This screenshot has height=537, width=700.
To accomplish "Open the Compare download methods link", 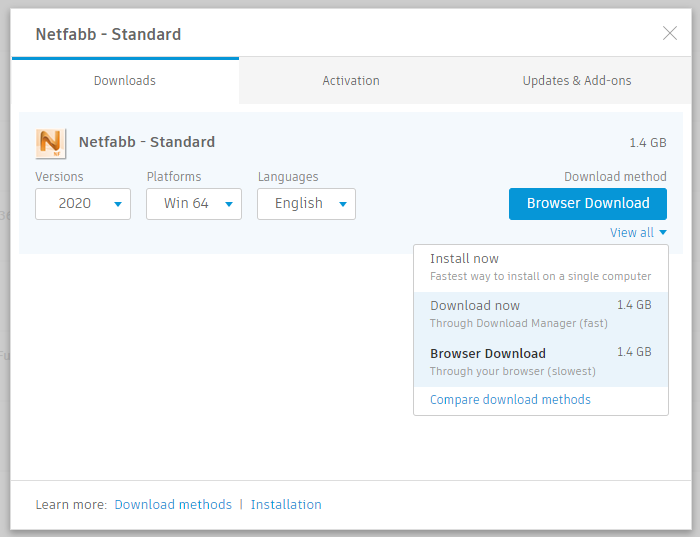I will pos(510,400).
